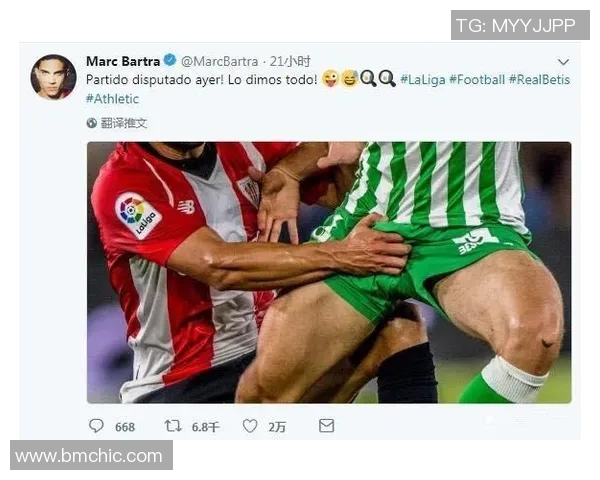The image size is (600, 480).
Task: Click the reply speech bubble icon
Action: [x=96, y=426]
